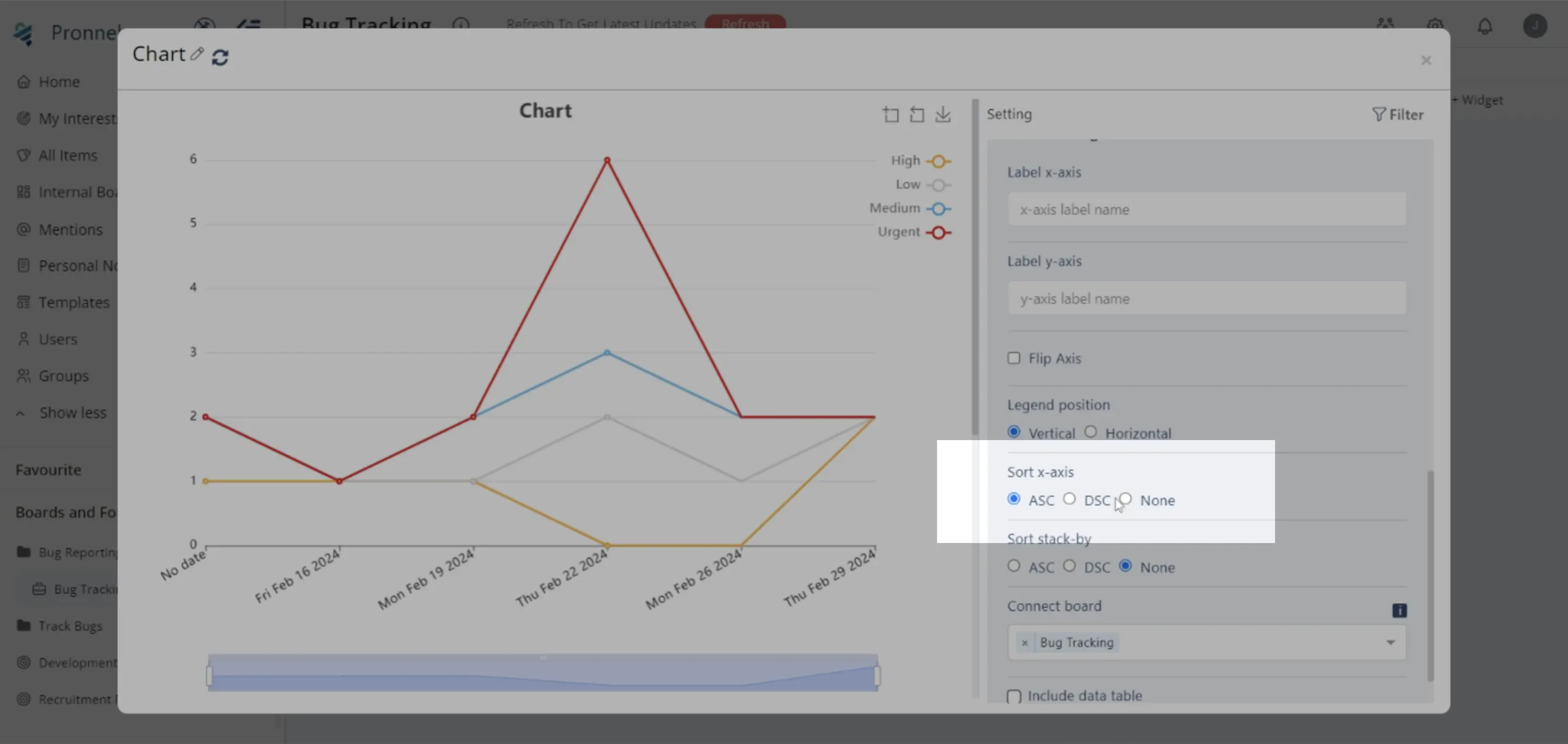
Task: Open All Items in the sidebar
Action: pyautogui.click(x=68, y=155)
